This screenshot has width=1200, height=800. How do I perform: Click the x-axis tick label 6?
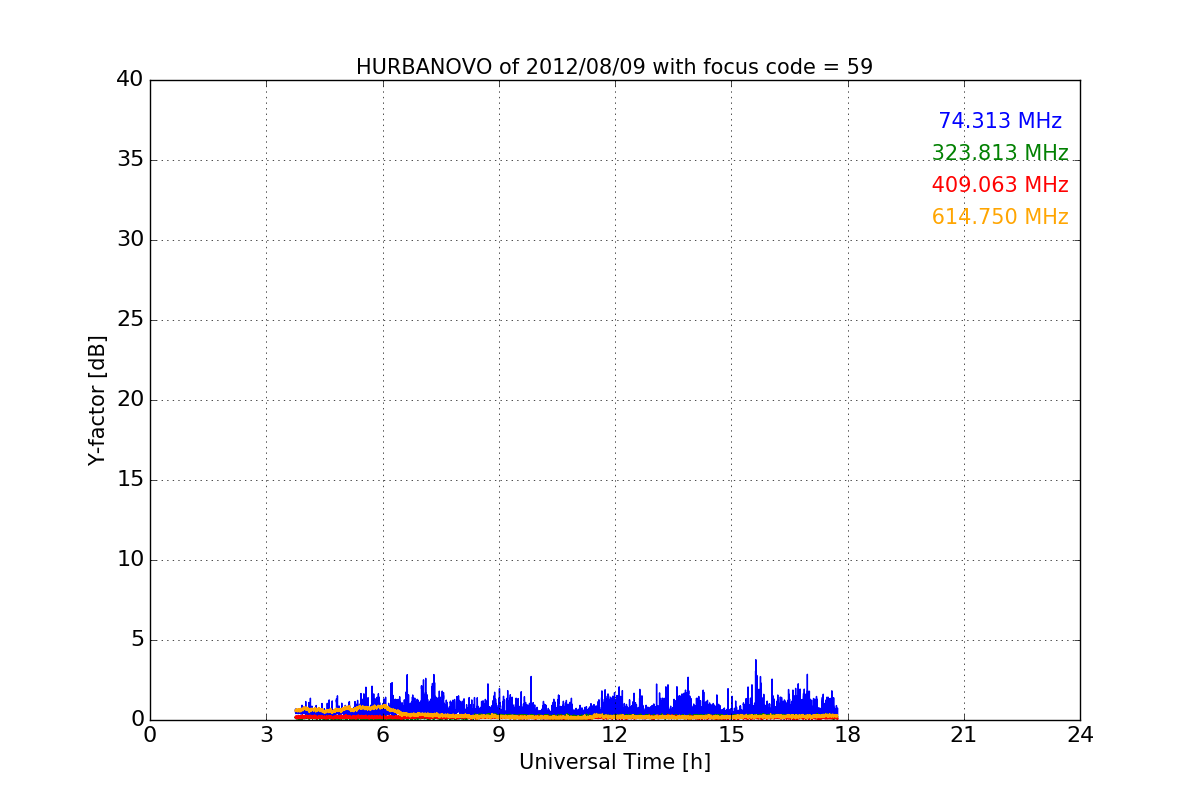click(x=382, y=734)
